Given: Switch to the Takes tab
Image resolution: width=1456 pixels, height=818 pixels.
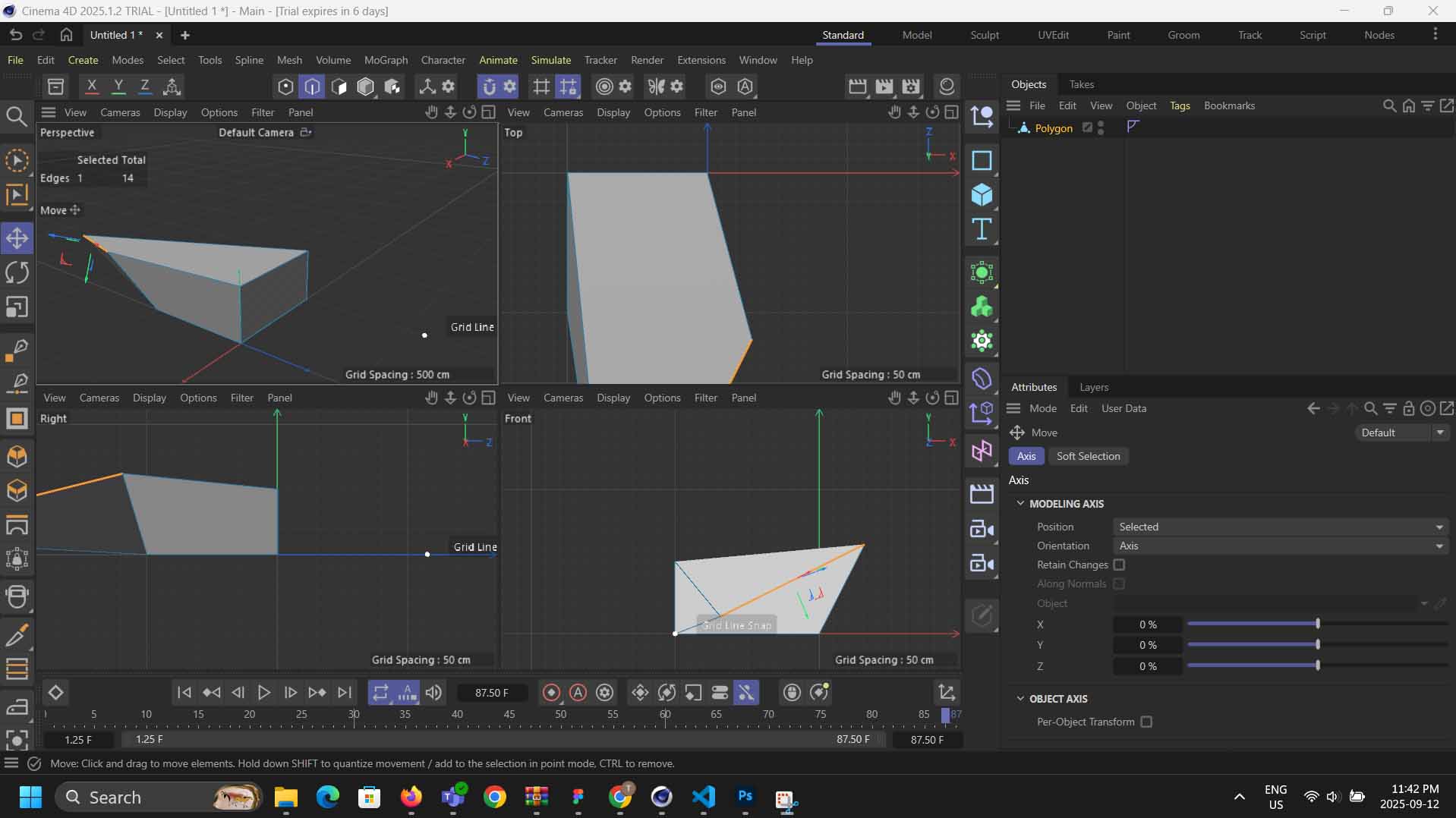Looking at the screenshot, I should click(1082, 84).
